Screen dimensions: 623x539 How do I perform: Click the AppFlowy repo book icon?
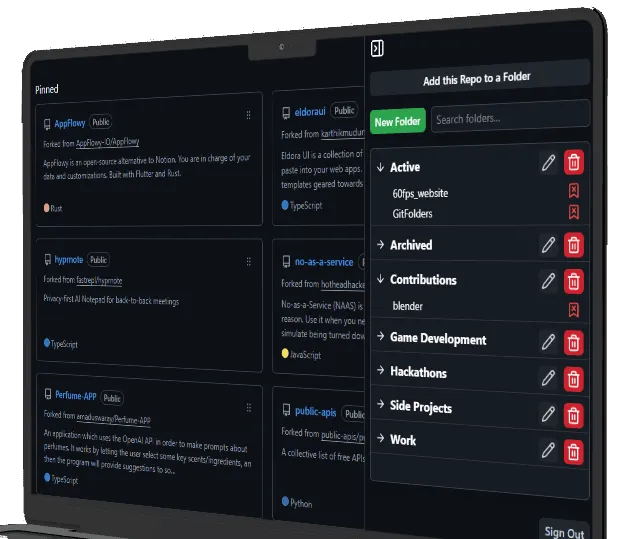[47, 124]
